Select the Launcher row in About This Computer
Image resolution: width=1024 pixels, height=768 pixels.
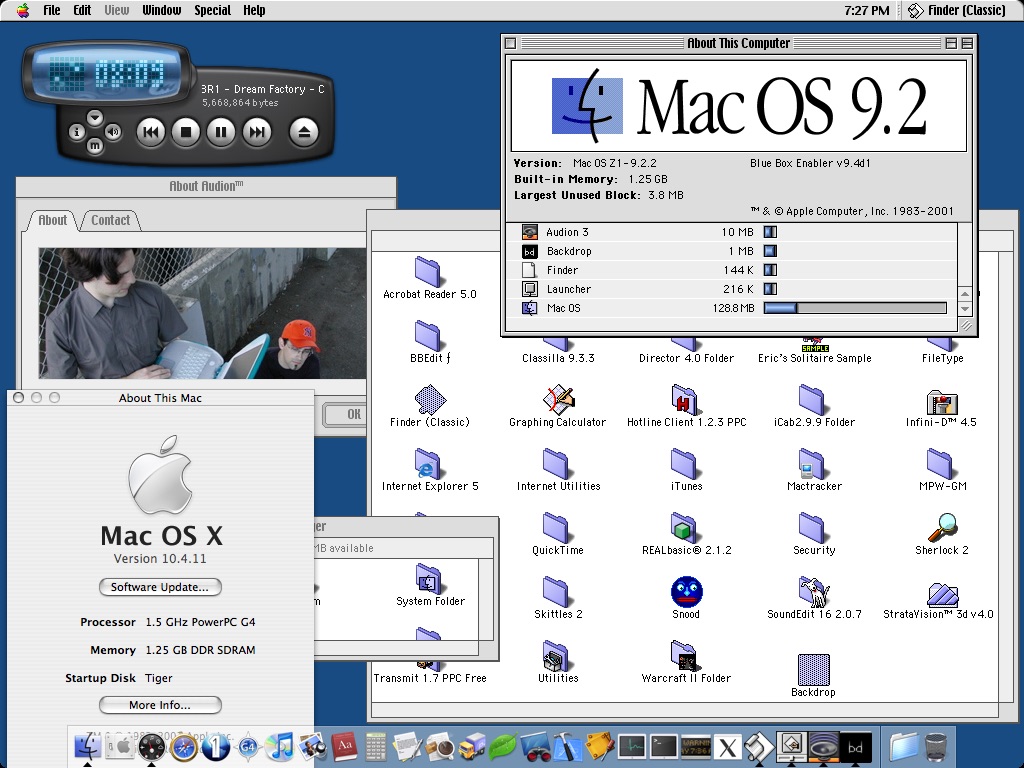[731, 289]
